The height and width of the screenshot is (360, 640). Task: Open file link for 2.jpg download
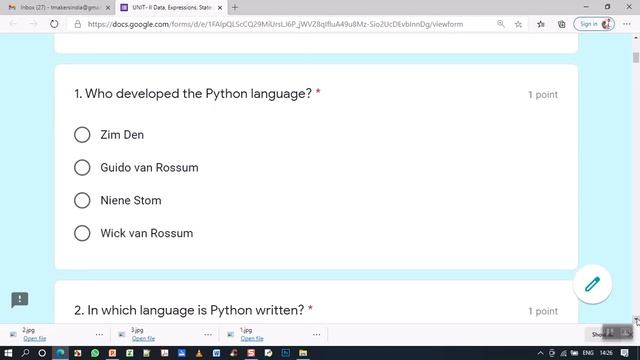pyautogui.click(x=35, y=338)
